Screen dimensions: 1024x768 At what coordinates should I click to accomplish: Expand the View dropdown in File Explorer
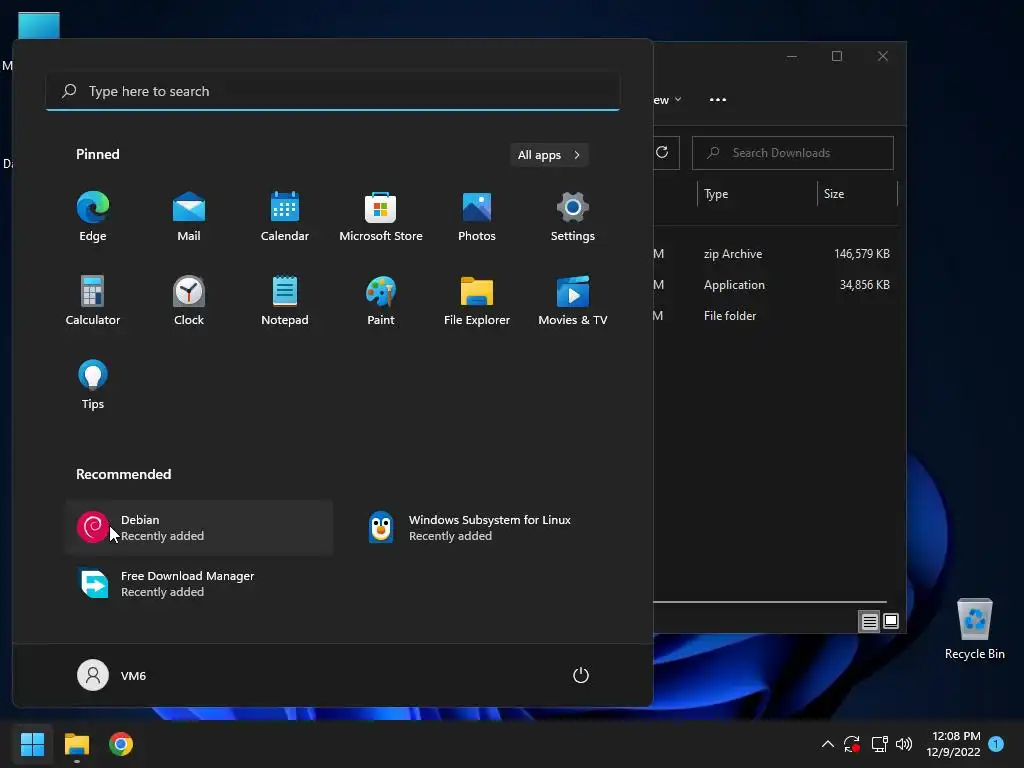pyautogui.click(x=667, y=100)
